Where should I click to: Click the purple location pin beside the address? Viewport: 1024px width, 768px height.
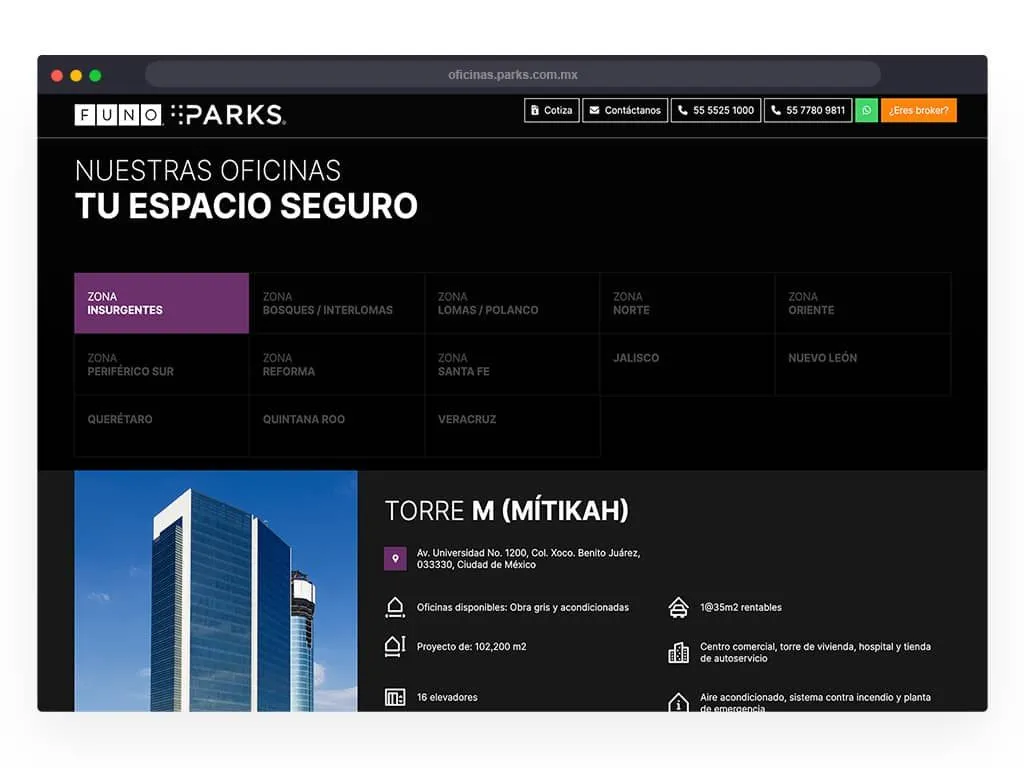(x=395, y=557)
